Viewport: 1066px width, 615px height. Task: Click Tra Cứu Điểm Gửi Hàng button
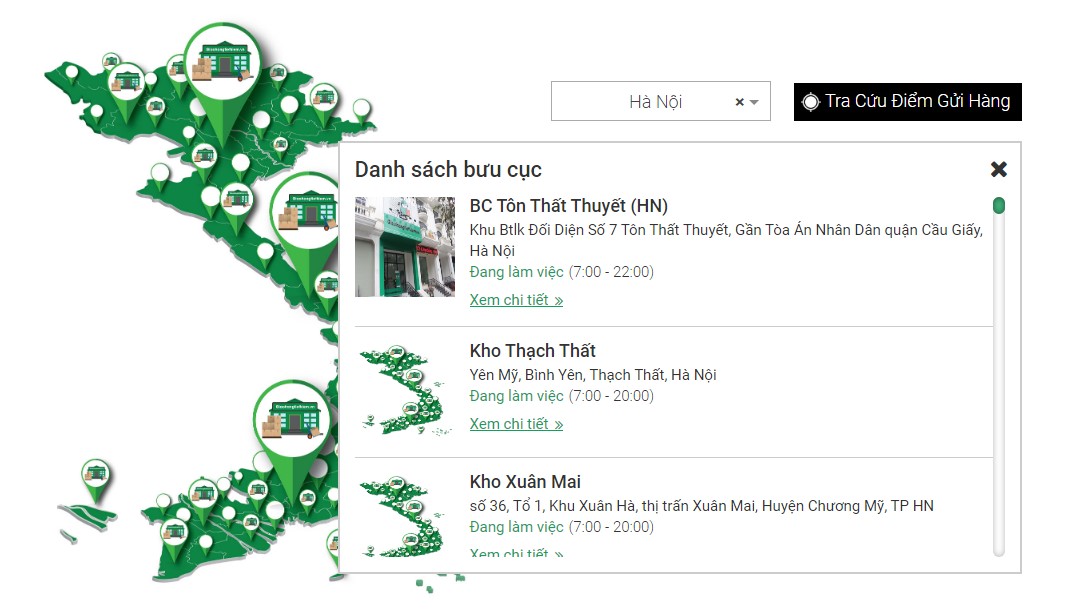point(907,102)
